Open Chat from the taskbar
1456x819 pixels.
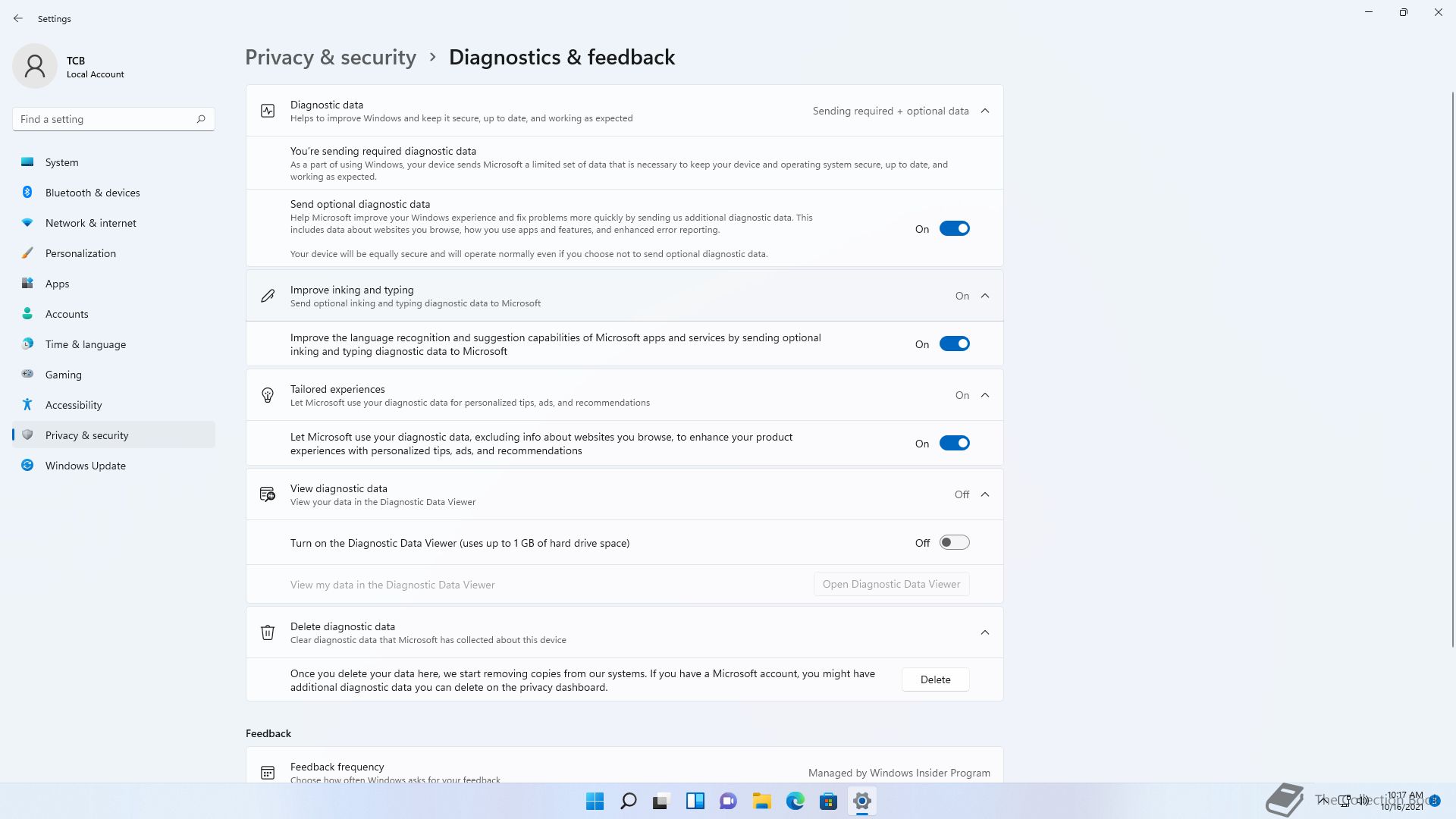point(729,801)
